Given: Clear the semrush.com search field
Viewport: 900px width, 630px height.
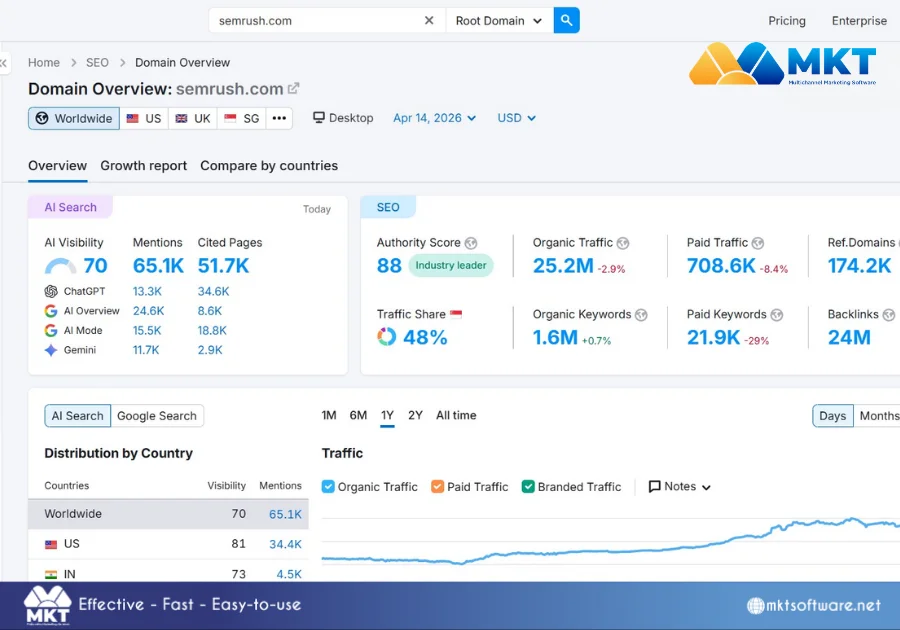Looking at the screenshot, I should [429, 21].
